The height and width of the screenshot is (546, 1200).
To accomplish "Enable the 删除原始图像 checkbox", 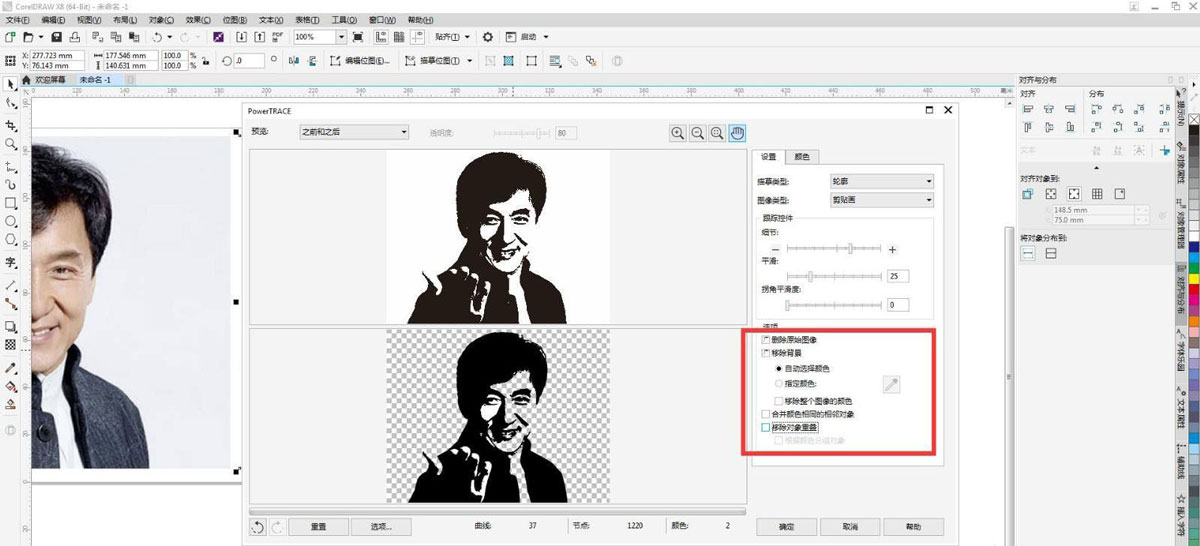I will pos(766,340).
